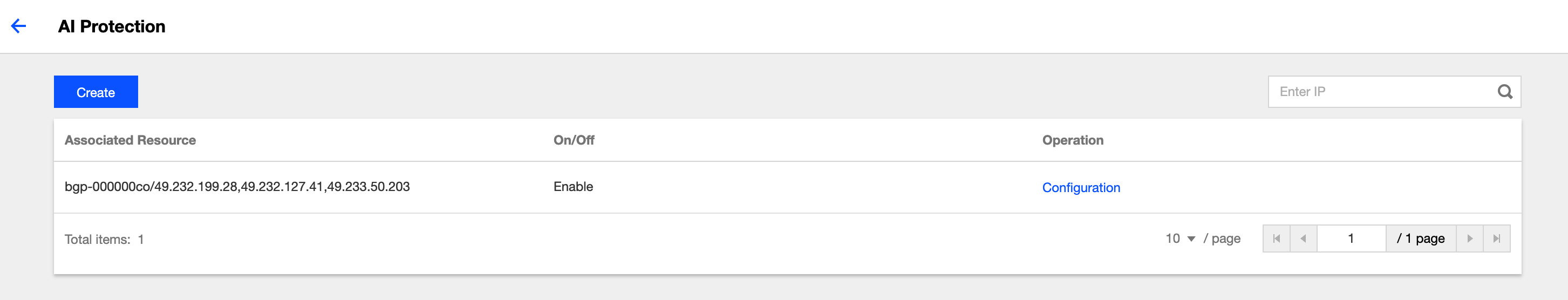Click the Total items label
The width and height of the screenshot is (1568, 300).
tap(97, 239)
